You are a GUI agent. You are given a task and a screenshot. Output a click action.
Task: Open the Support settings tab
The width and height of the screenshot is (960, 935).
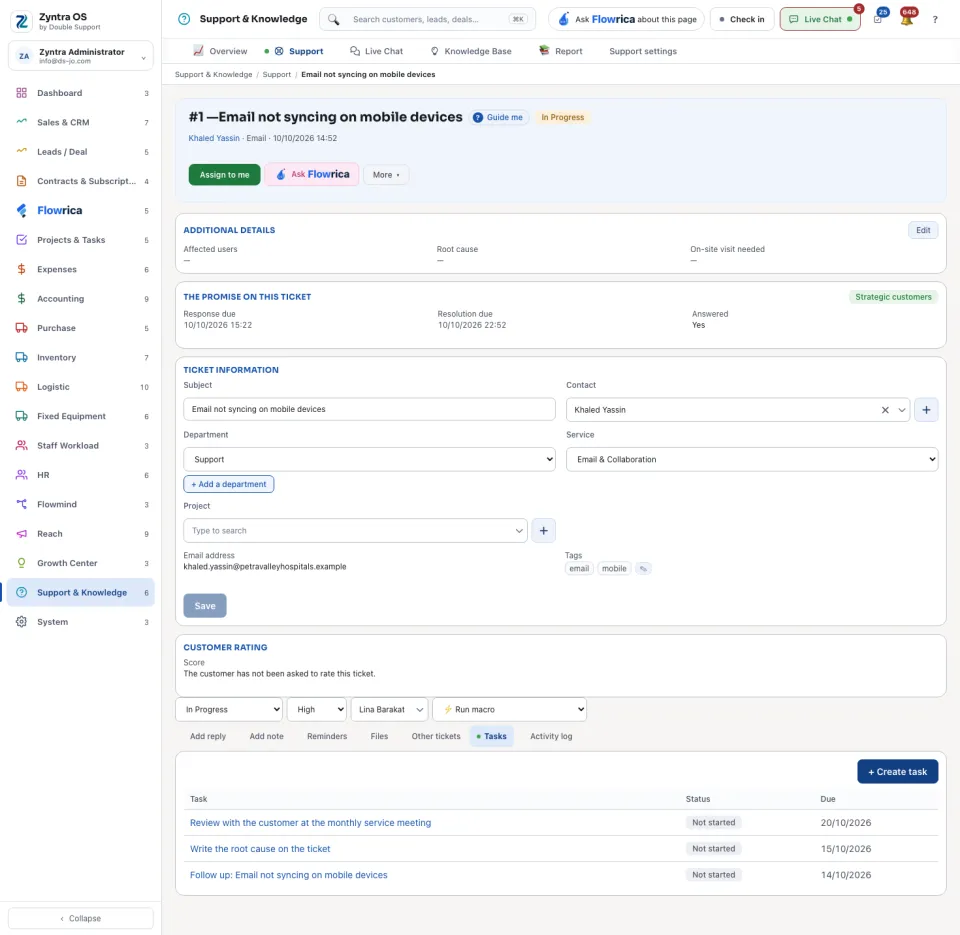[x=643, y=51]
